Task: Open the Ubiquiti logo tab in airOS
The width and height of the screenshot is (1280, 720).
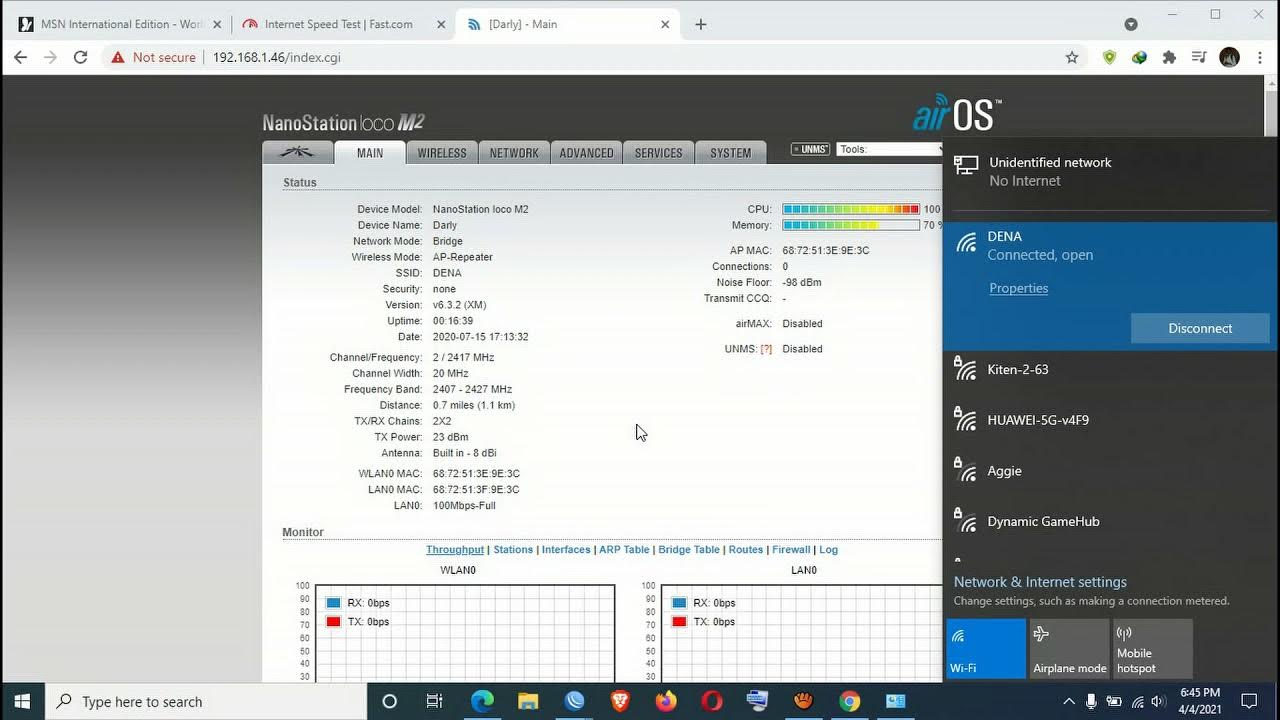Action: click(x=297, y=152)
